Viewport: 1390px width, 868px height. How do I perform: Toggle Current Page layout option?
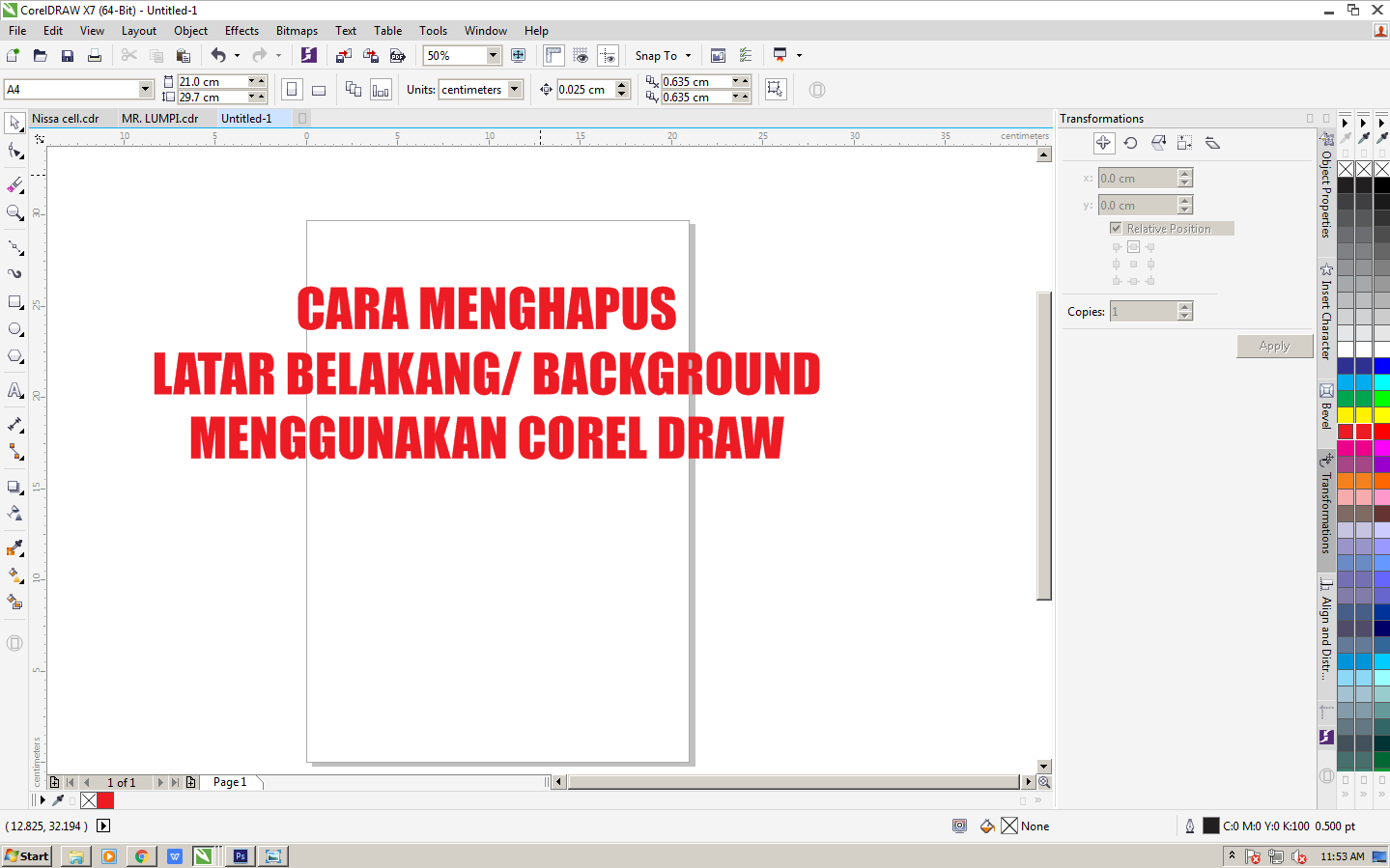coord(381,90)
